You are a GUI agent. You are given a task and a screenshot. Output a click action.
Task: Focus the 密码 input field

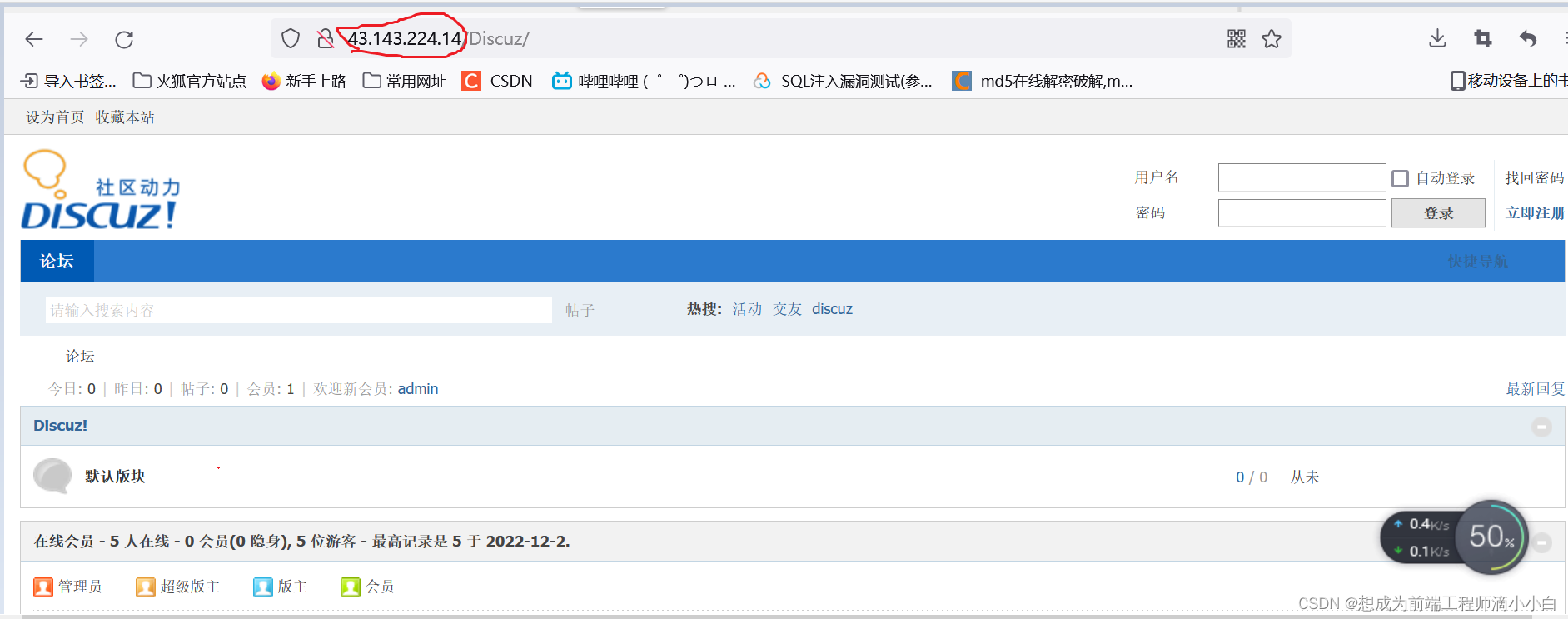(1302, 212)
